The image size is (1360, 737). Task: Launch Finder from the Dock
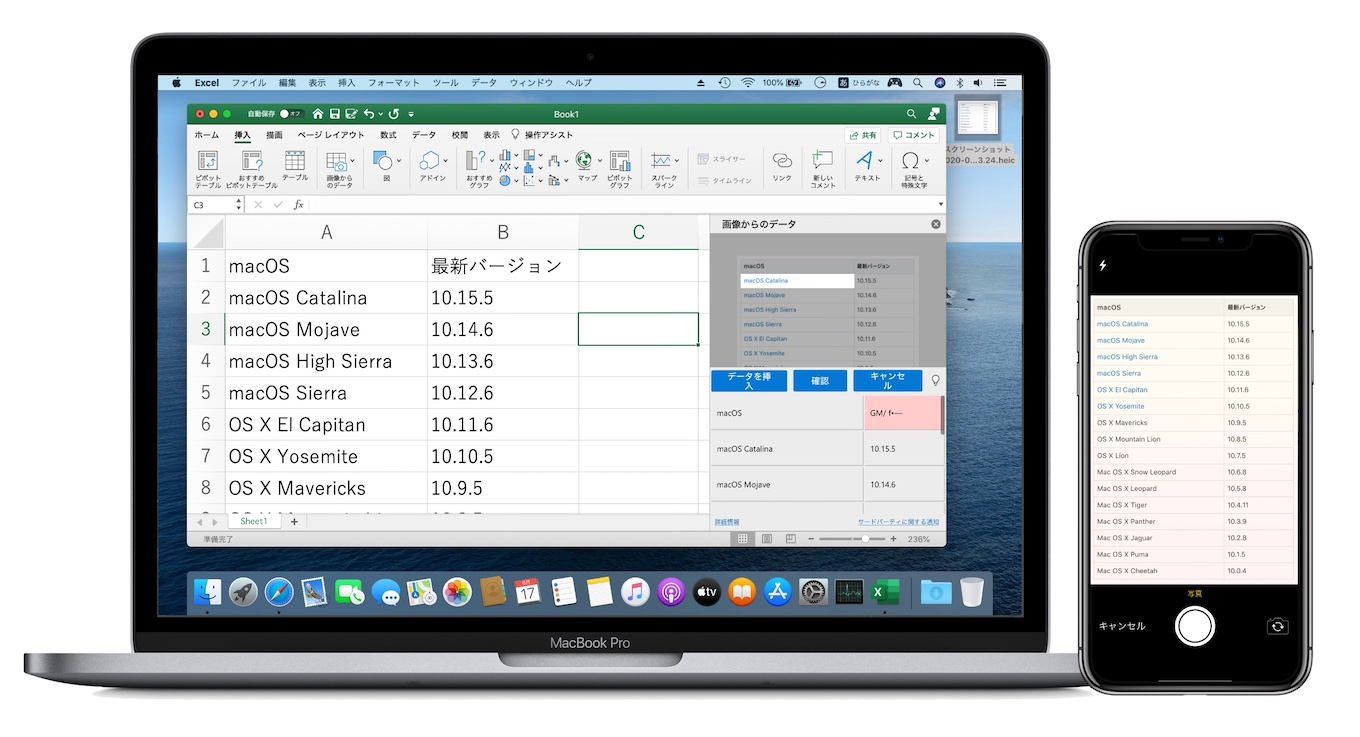coord(208,592)
